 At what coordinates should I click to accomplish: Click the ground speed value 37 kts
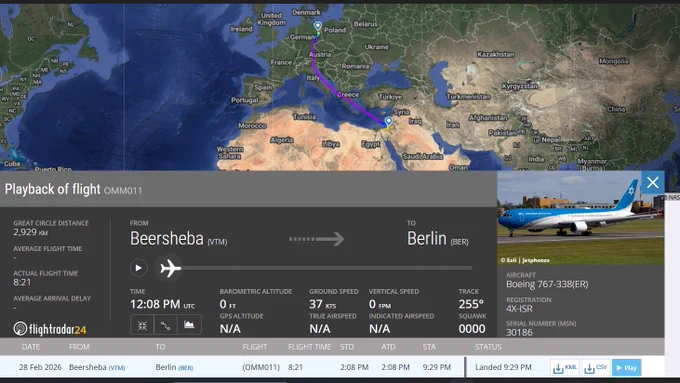coord(323,304)
